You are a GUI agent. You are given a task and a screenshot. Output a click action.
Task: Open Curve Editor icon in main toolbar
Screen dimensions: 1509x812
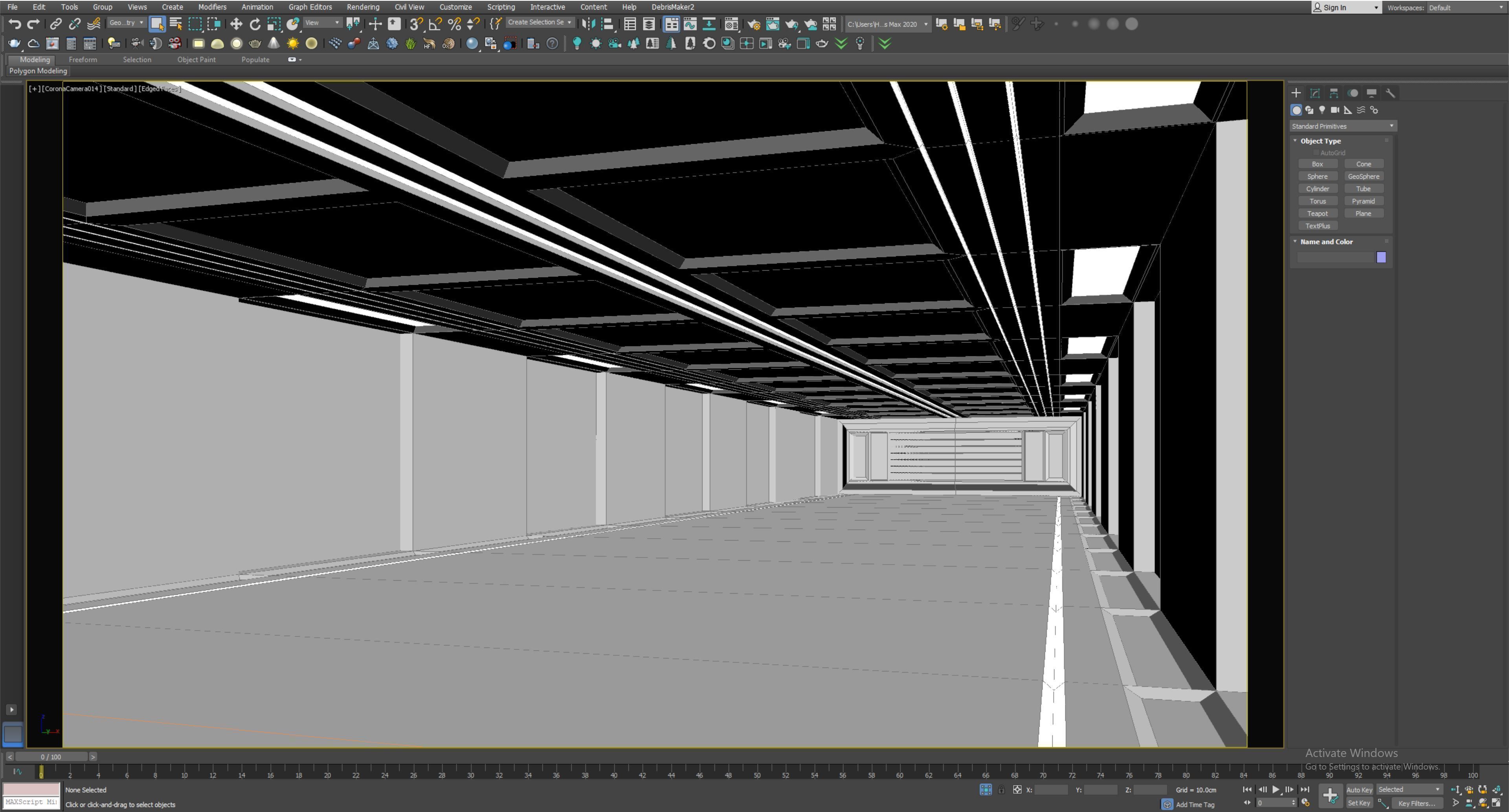click(x=690, y=24)
